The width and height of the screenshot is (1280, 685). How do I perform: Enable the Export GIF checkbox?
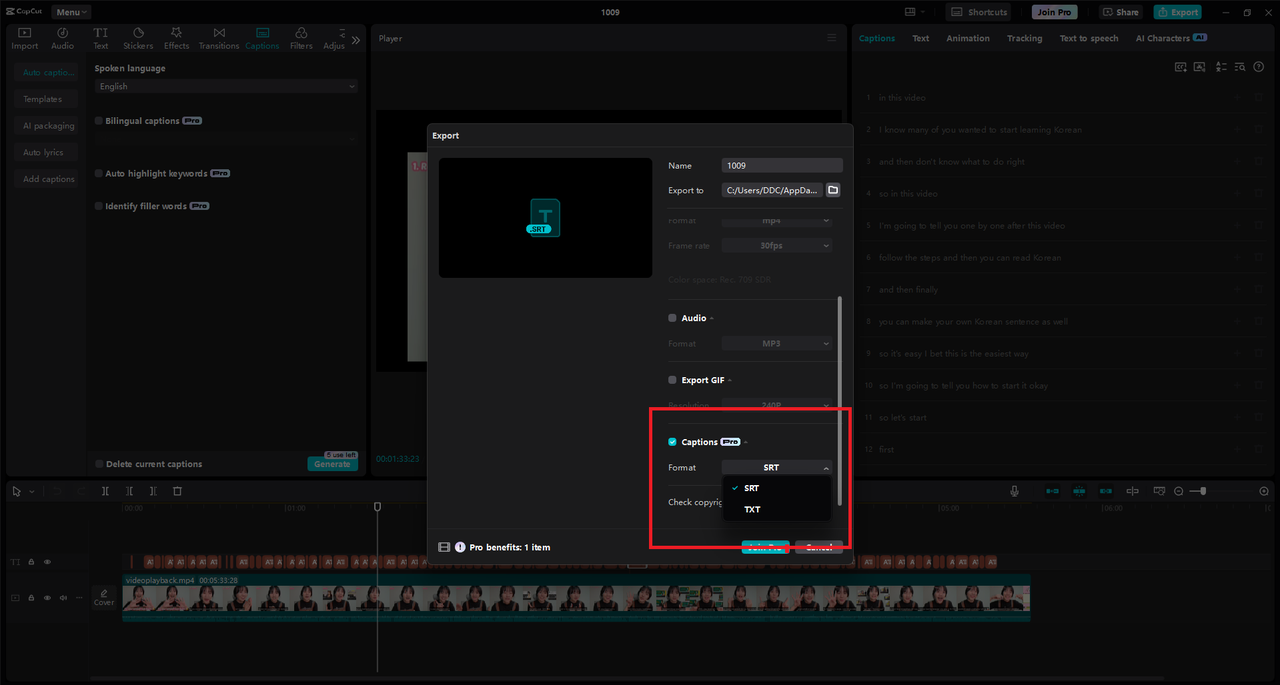point(672,380)
